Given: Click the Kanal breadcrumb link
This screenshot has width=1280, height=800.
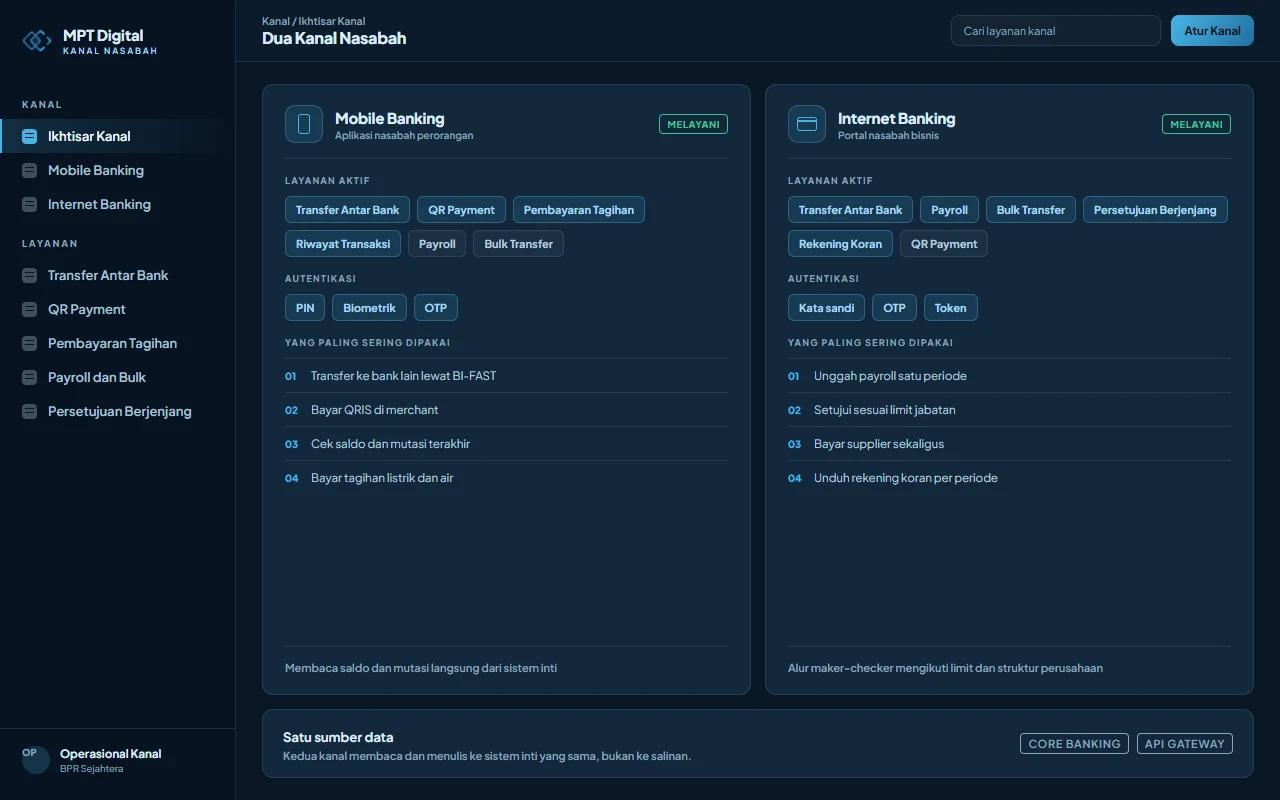Looking at the screenshot, I should click(276, 21).
